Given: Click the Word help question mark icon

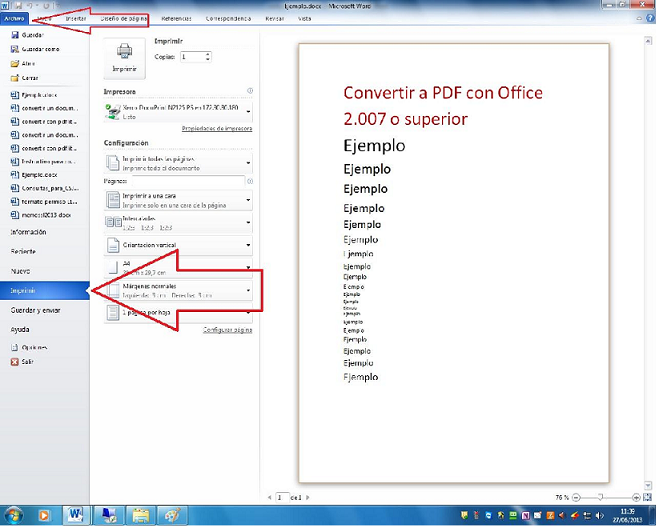Looking at the screenshot, I should [x=650, y=18].
